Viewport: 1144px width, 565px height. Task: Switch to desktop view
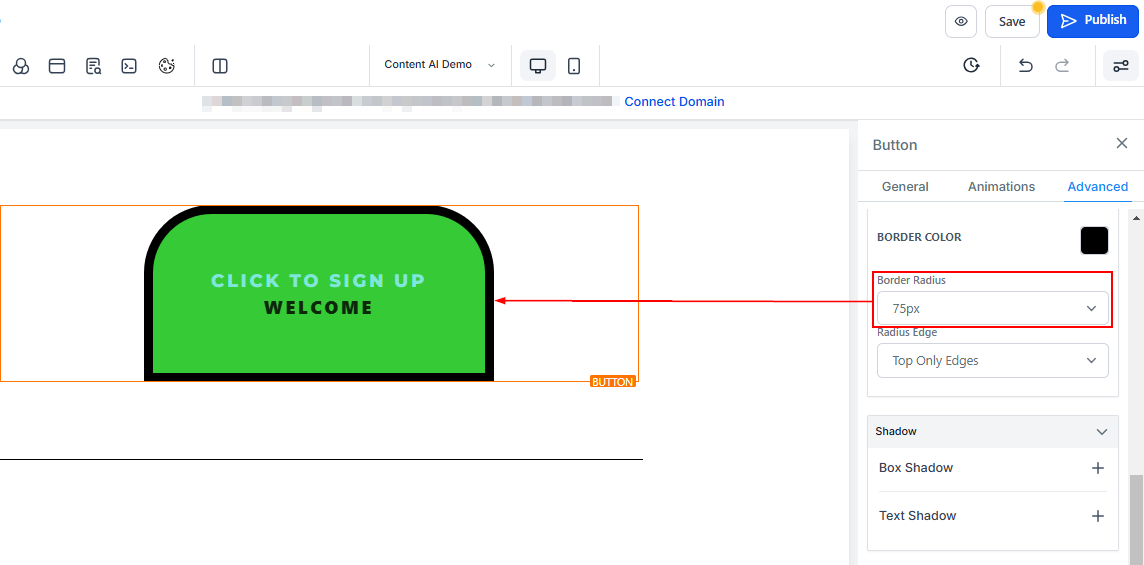coord(538,66)
